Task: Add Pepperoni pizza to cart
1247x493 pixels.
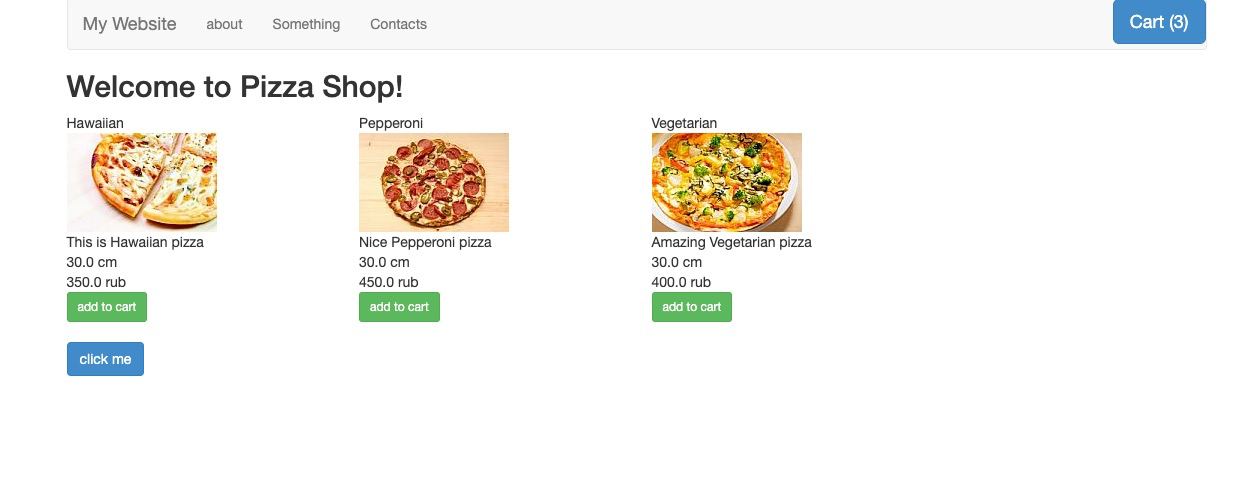Action: pos(399,307)
